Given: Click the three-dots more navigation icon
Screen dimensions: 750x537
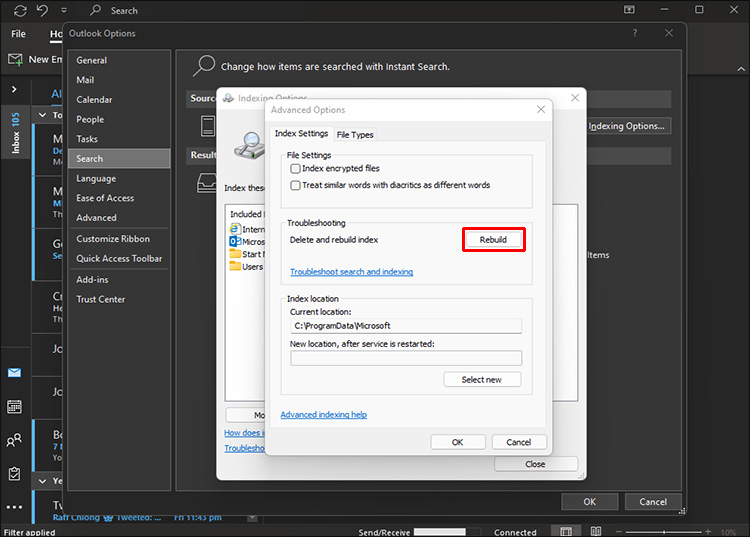Looking at the screenshot, I should point(14,507).
